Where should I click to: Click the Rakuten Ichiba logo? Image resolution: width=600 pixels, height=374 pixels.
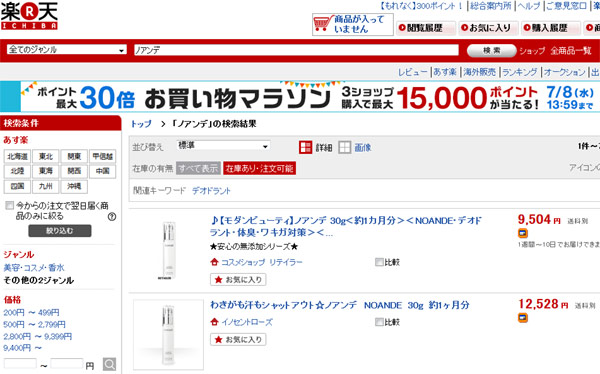click(x=29, y=16)
